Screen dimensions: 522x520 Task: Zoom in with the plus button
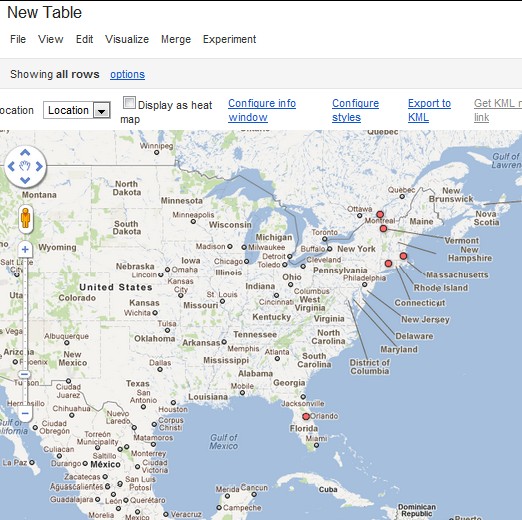tap(25, 249)
